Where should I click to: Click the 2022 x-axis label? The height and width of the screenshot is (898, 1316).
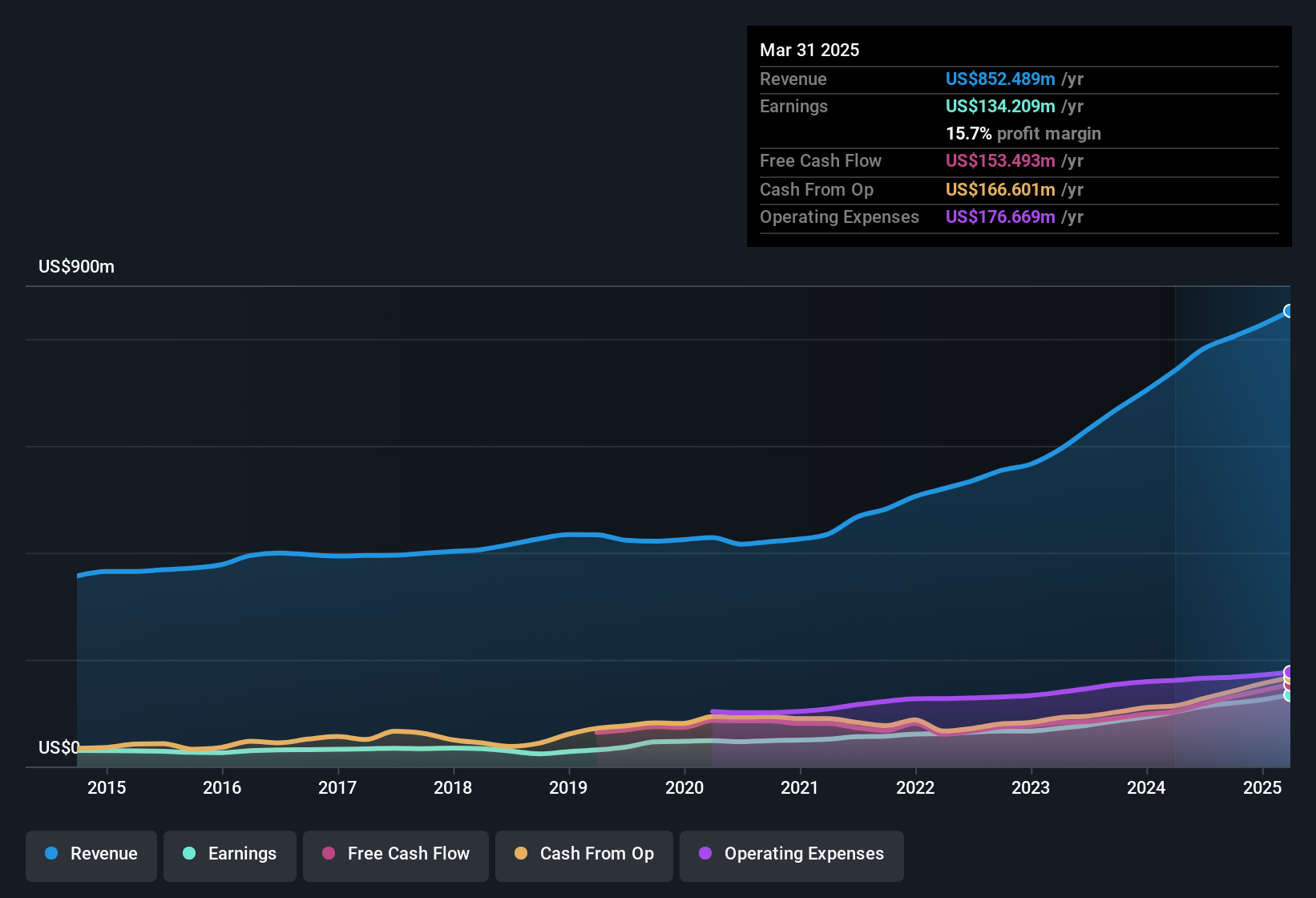(x=915, y=788)
